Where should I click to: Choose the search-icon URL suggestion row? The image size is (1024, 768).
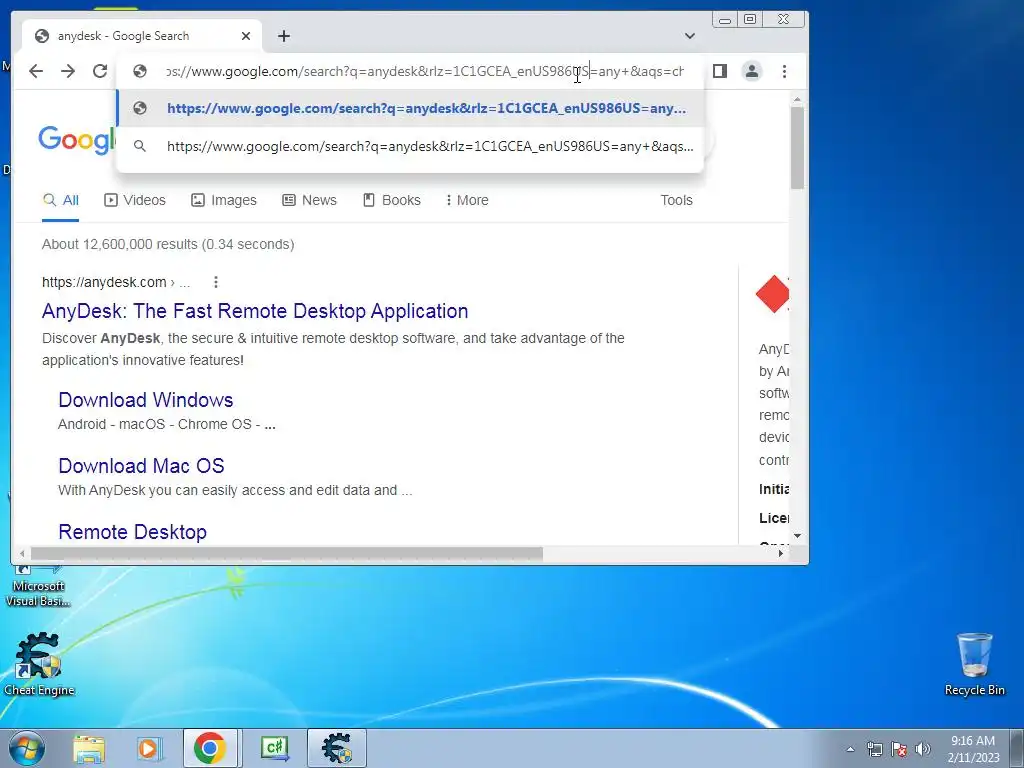(410, 146)
